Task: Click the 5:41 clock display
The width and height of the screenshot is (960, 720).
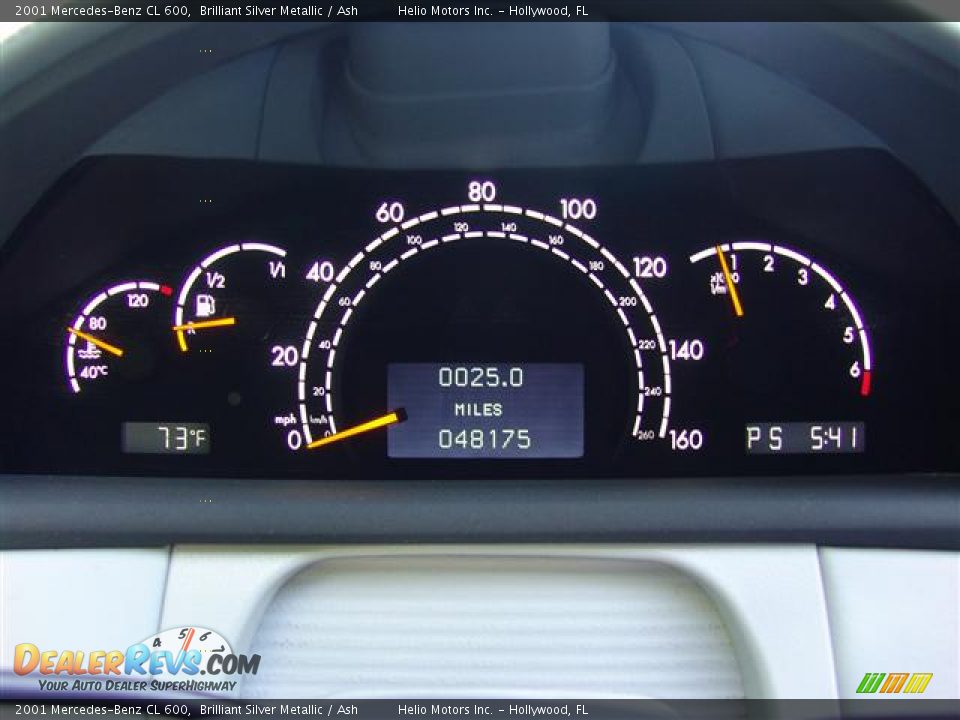Action: click(x=832, y=438)
